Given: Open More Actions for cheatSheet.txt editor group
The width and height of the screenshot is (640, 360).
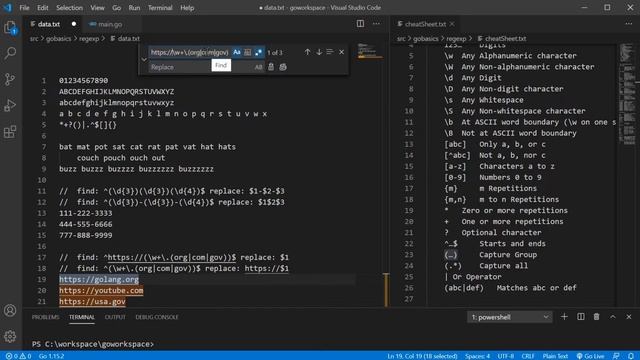Looking at the screenshot, I should [x=629, y=24].
